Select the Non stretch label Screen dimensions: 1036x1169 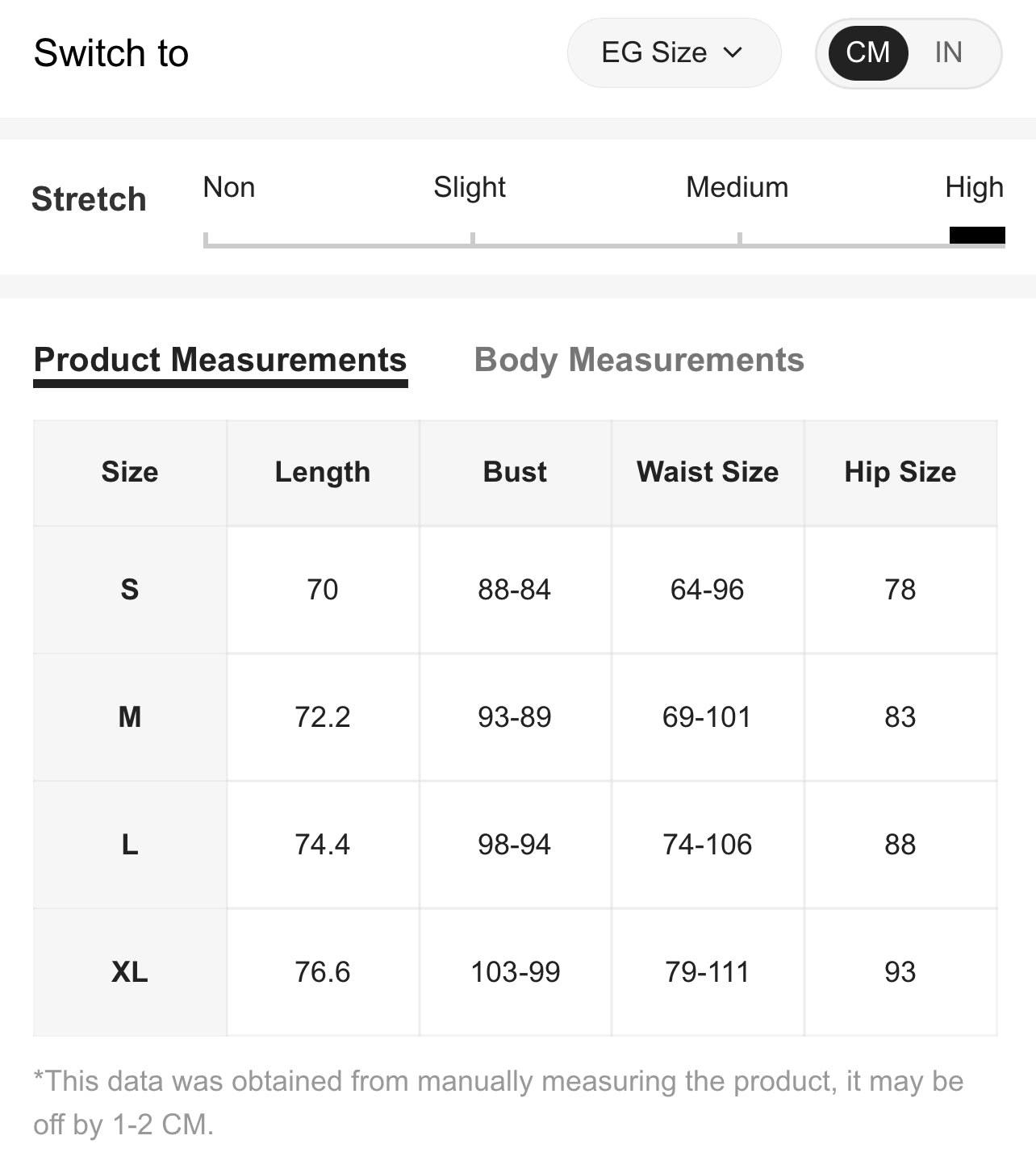click(x=229, y=187)
